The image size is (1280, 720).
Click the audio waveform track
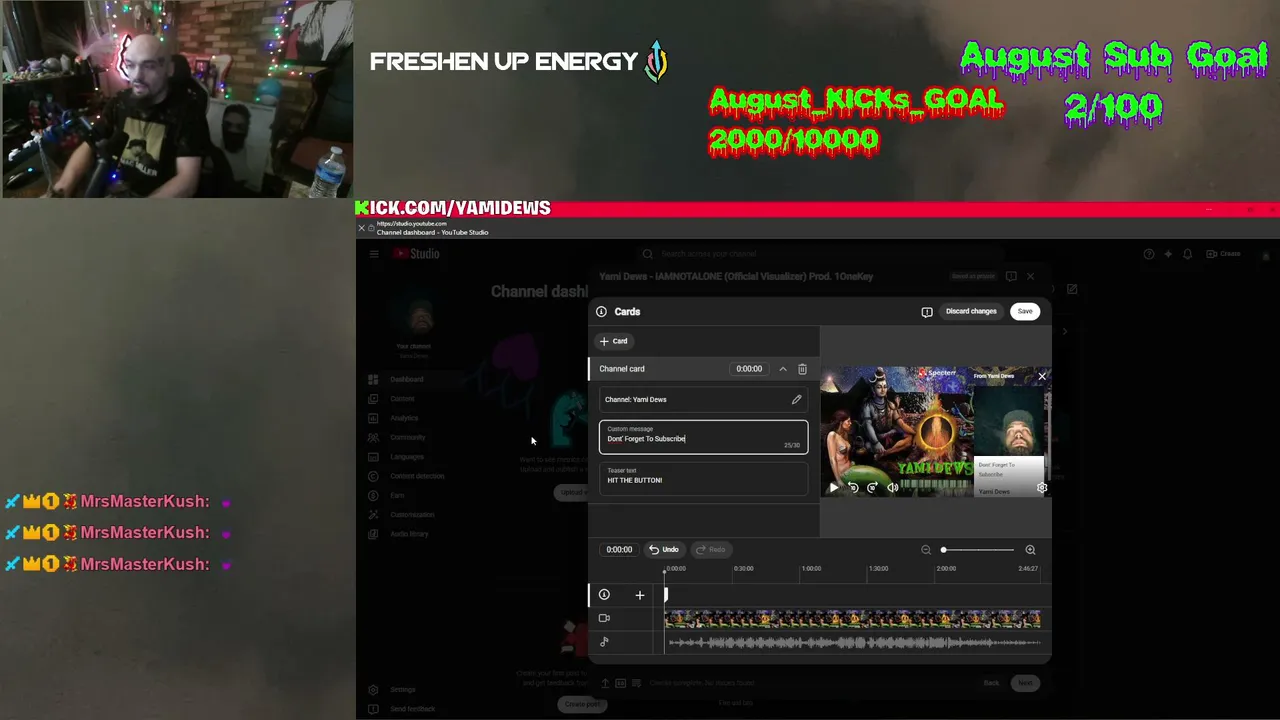(853, 642)
